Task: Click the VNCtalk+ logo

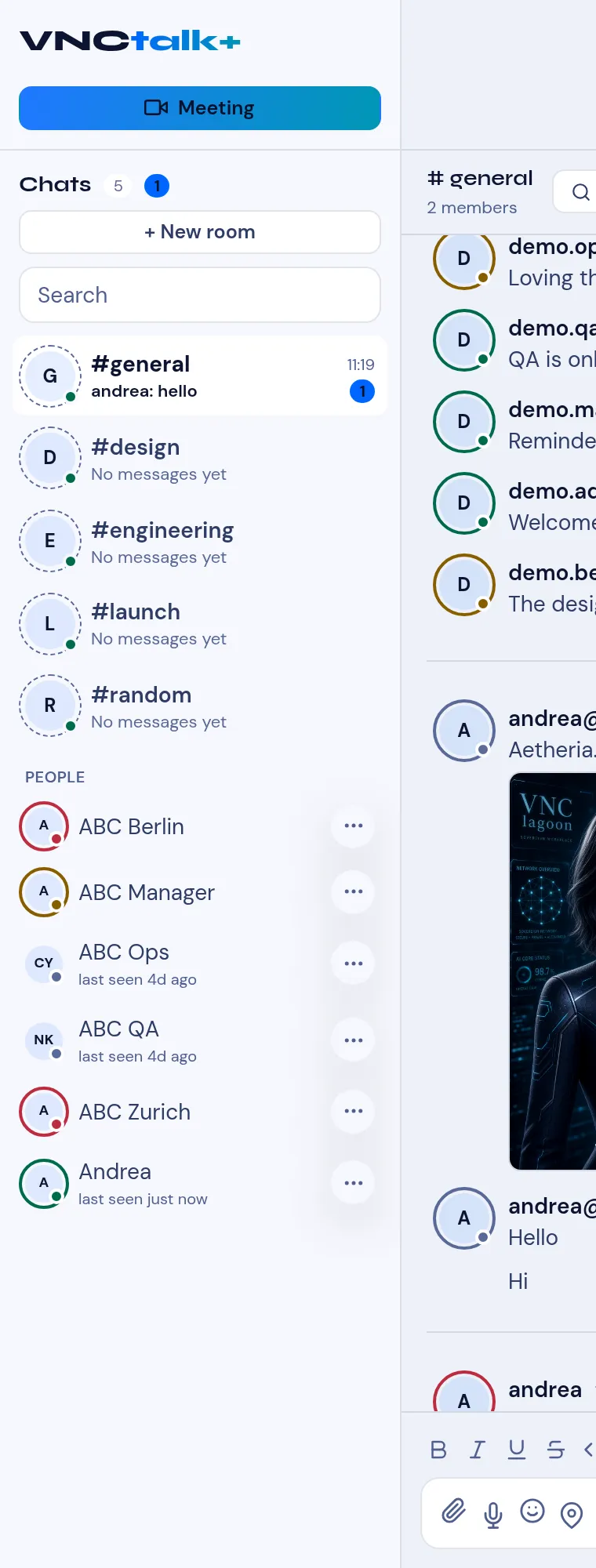Action: [x=130, y=41]
